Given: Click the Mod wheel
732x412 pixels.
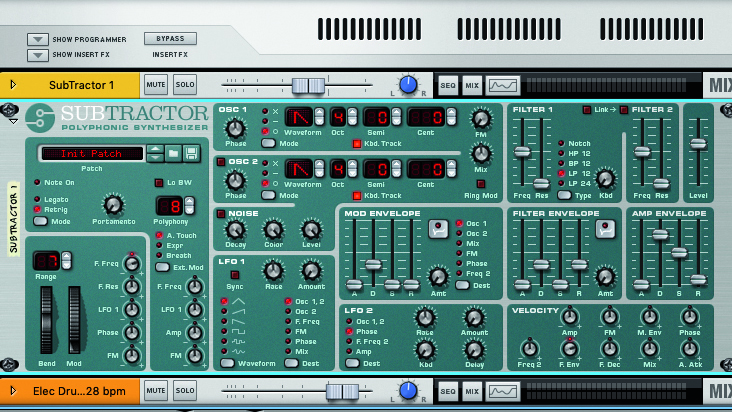Looking at the screenshot, I should click(74, 321).
